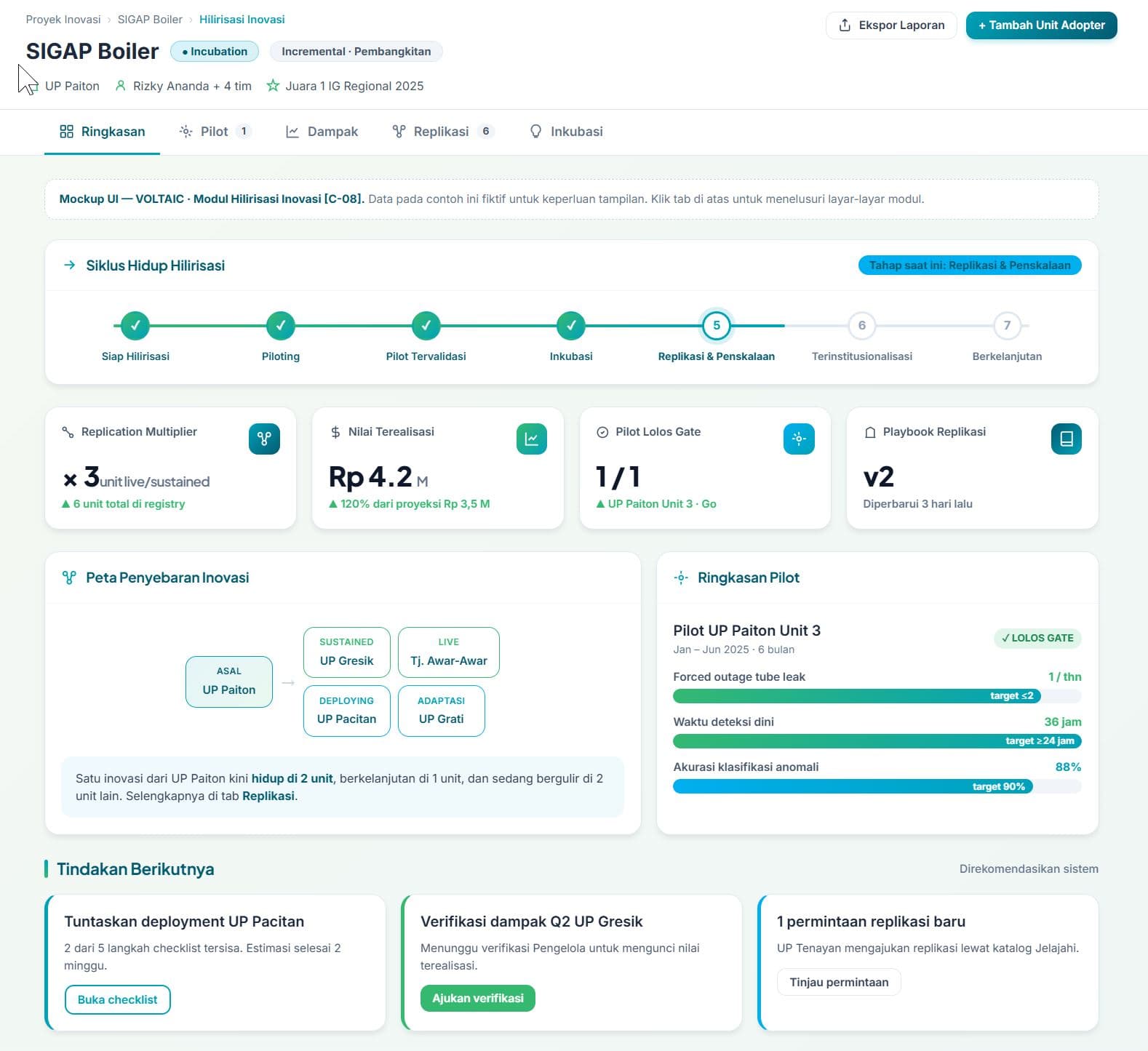
Task: Click the LOLOS GATE badge
Action: (1037, 638)
